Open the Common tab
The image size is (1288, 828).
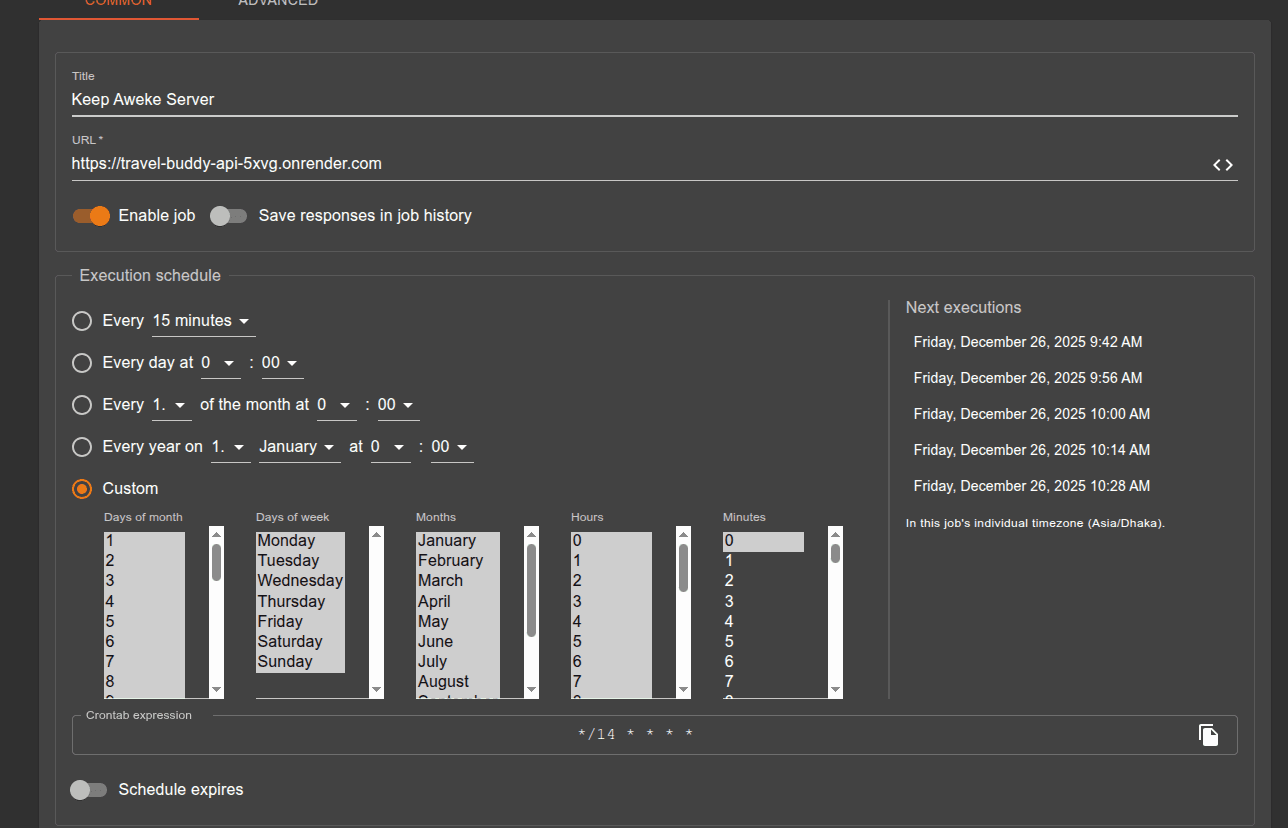[118, 4]
